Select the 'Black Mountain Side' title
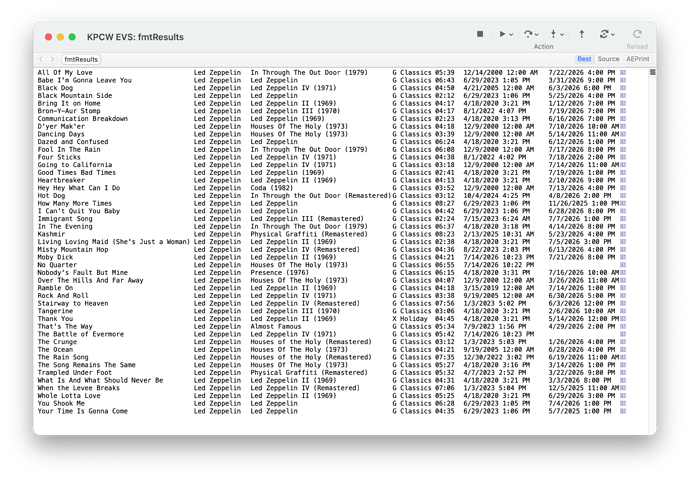 [x=75, y=95]
